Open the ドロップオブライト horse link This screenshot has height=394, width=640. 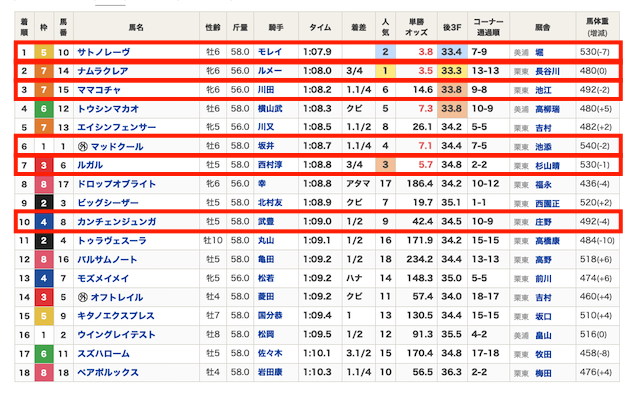click(x=117, y=184)
